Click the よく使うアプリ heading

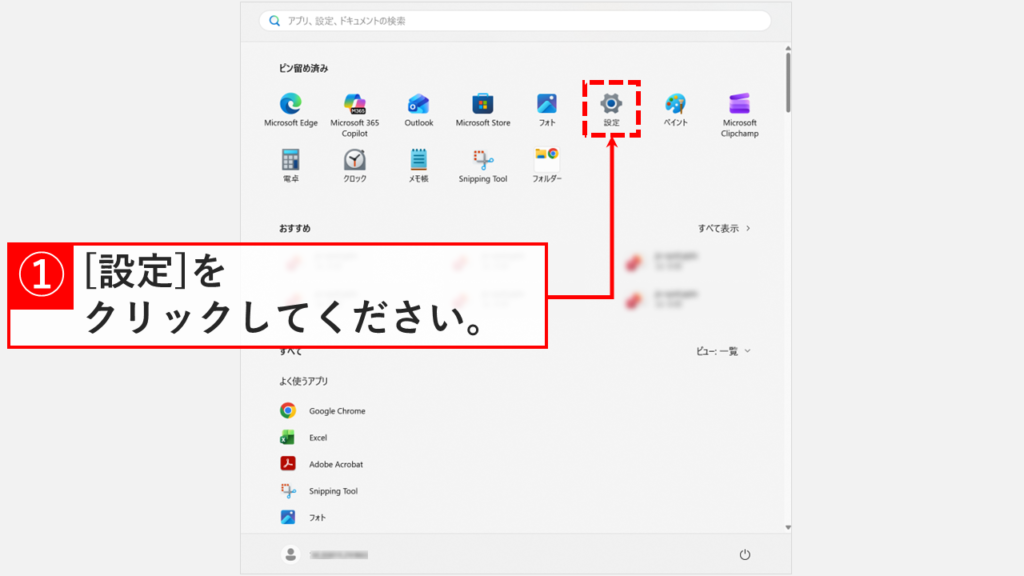pyautogui.click(x=304, y=381)
